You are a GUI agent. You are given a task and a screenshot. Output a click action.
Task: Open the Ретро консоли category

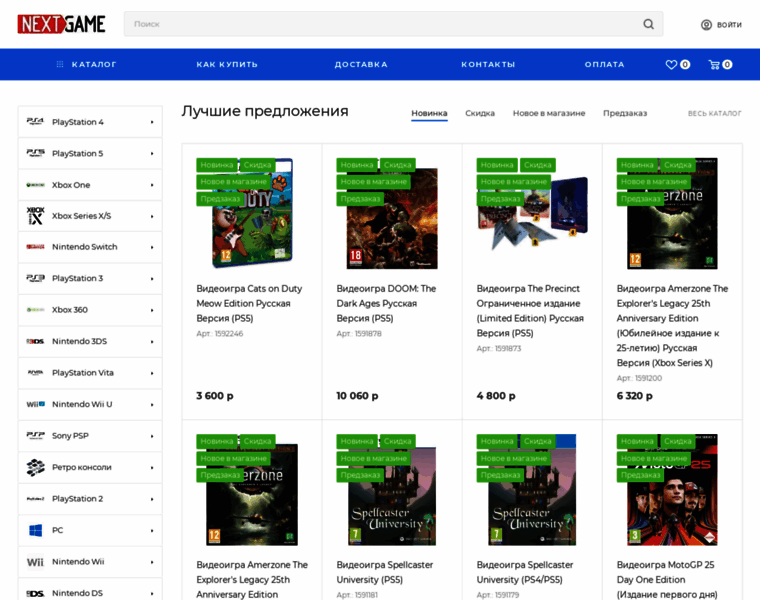[x=90, y=467]
